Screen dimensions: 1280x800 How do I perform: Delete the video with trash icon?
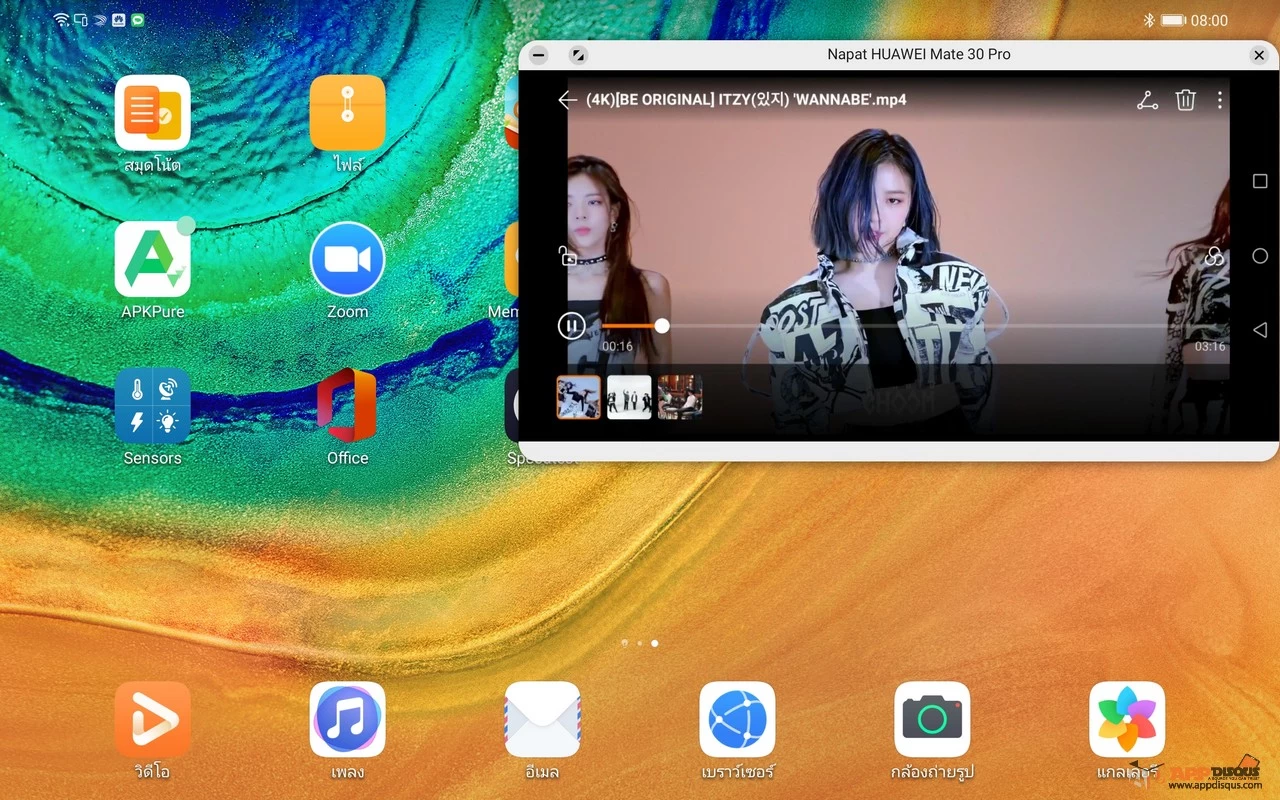[1185, 100]
